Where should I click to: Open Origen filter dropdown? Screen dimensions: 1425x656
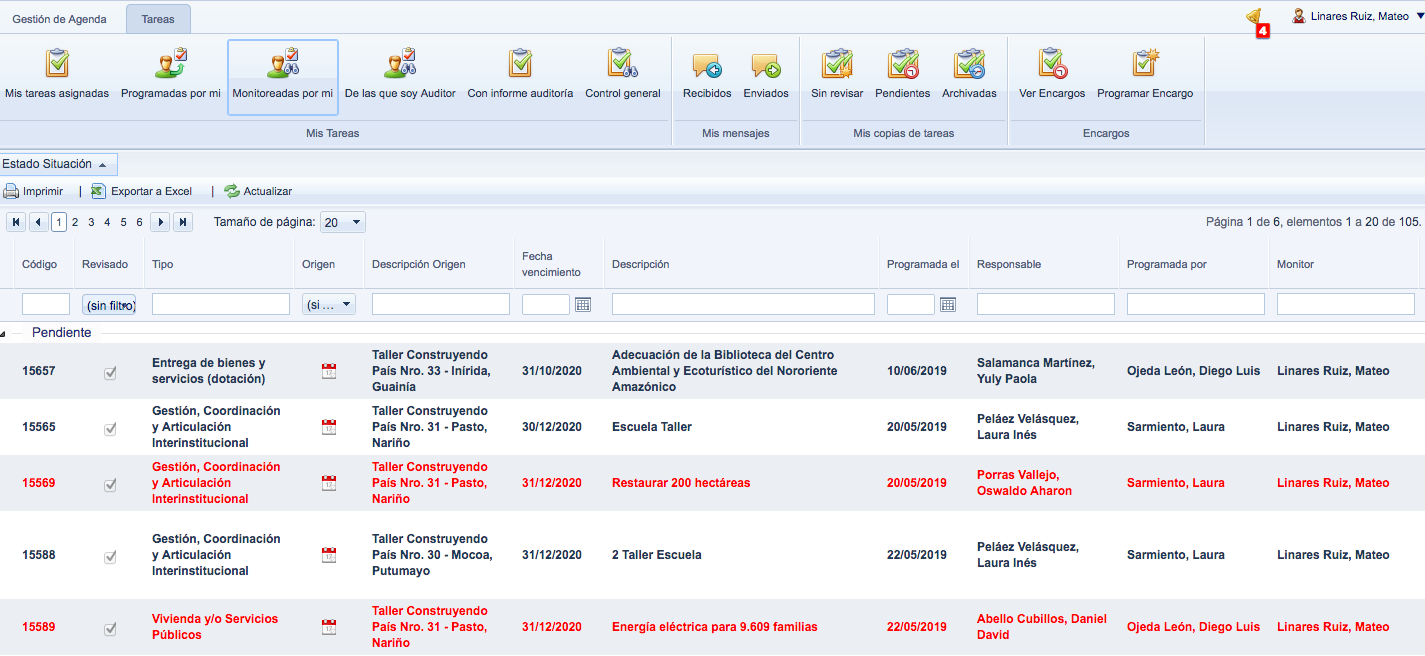(x=329, y=305)
